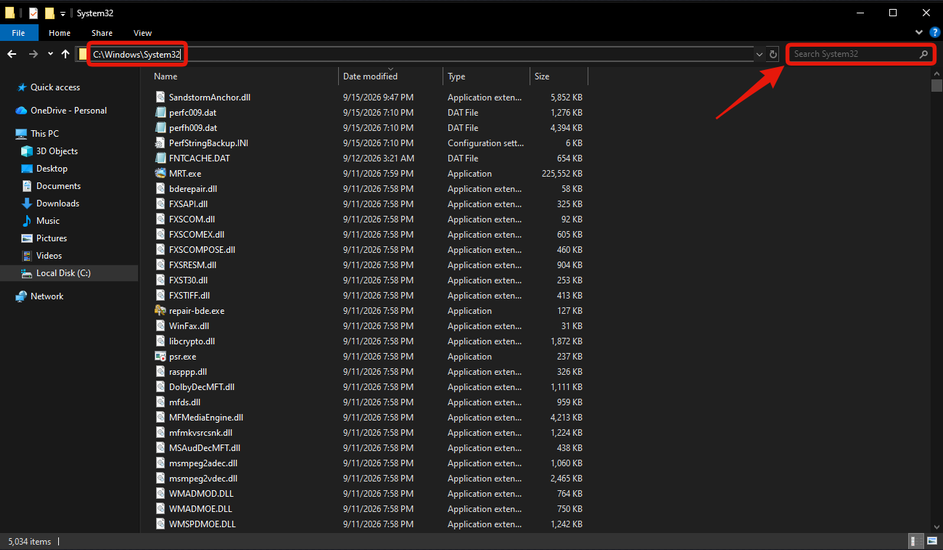943x550 pixels.
Task: Select the WinFax.dll file
Action: (189, 326)
